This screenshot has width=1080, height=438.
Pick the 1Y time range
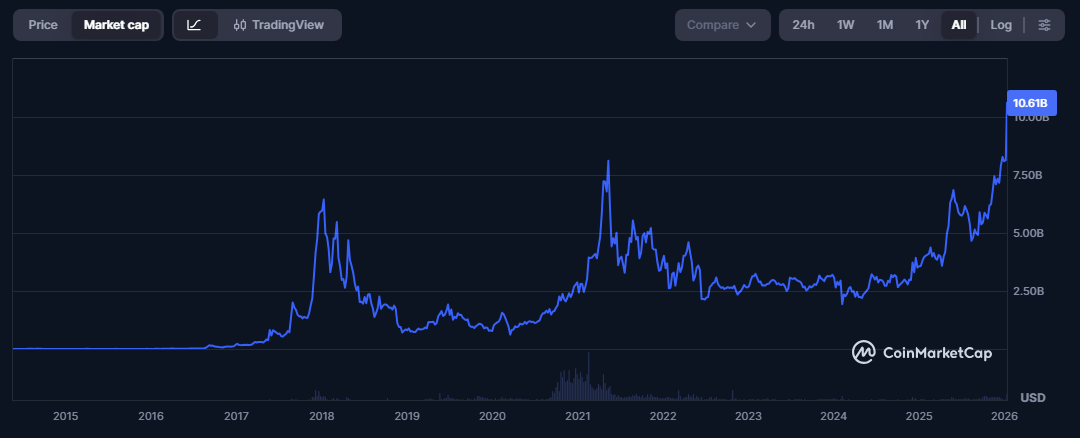pos(922,25)
